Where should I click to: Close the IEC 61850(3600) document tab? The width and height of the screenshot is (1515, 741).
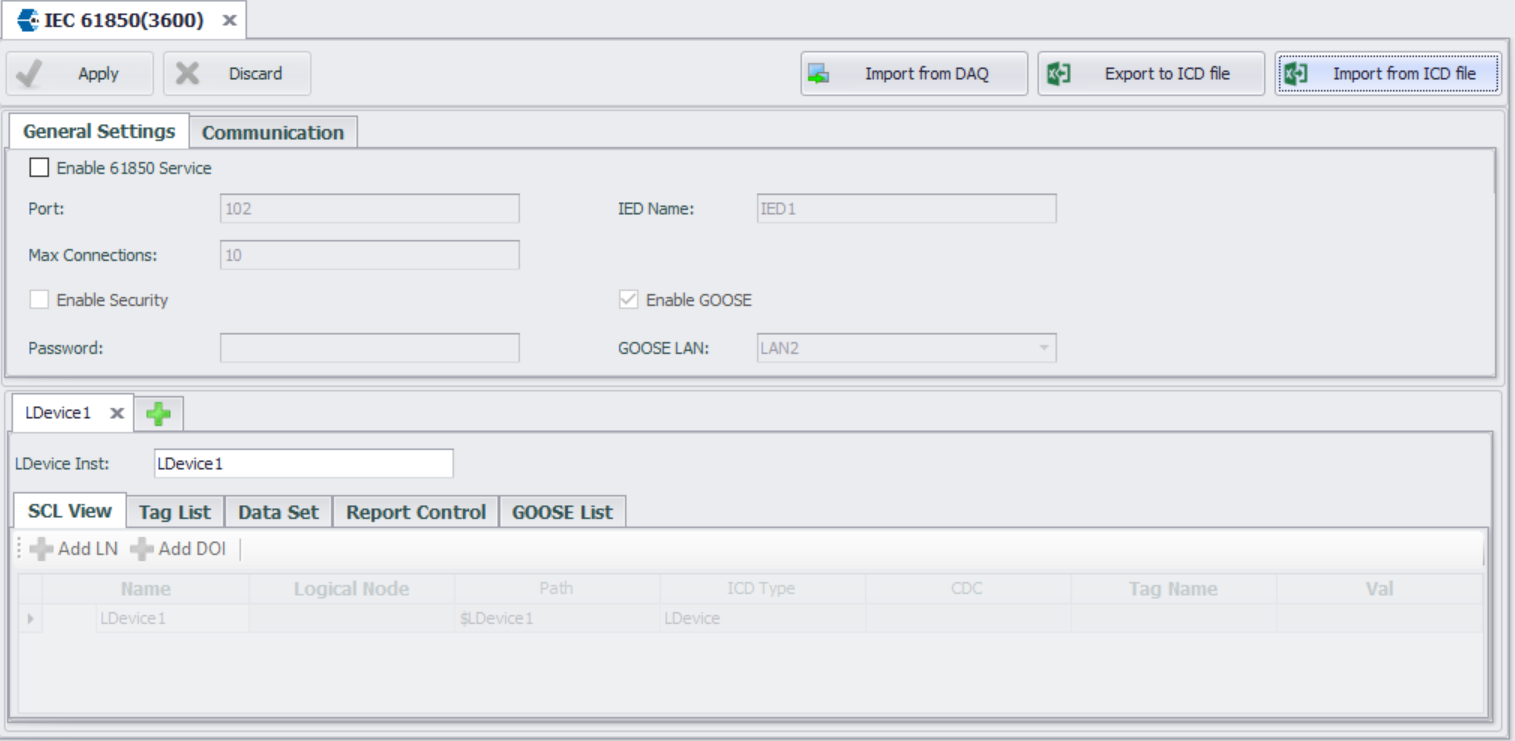click(229, 21)
